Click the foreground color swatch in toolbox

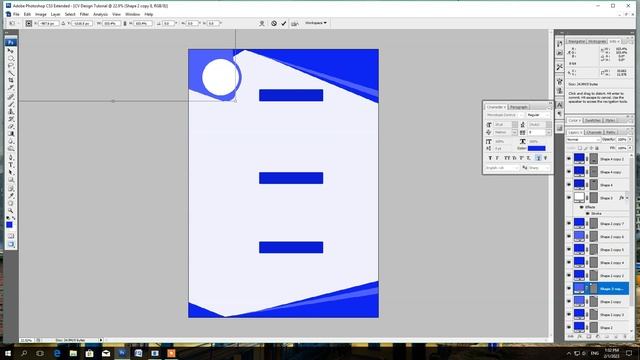coord(9,225)
